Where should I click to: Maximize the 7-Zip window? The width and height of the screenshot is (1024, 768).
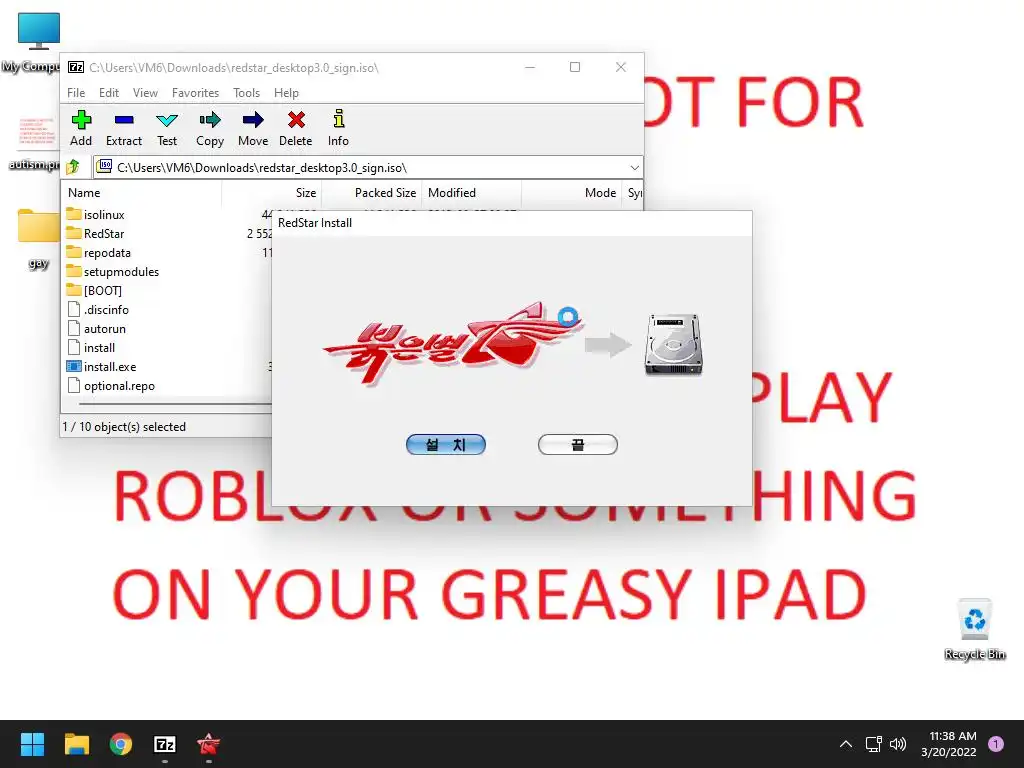click(x=575, y=67)
